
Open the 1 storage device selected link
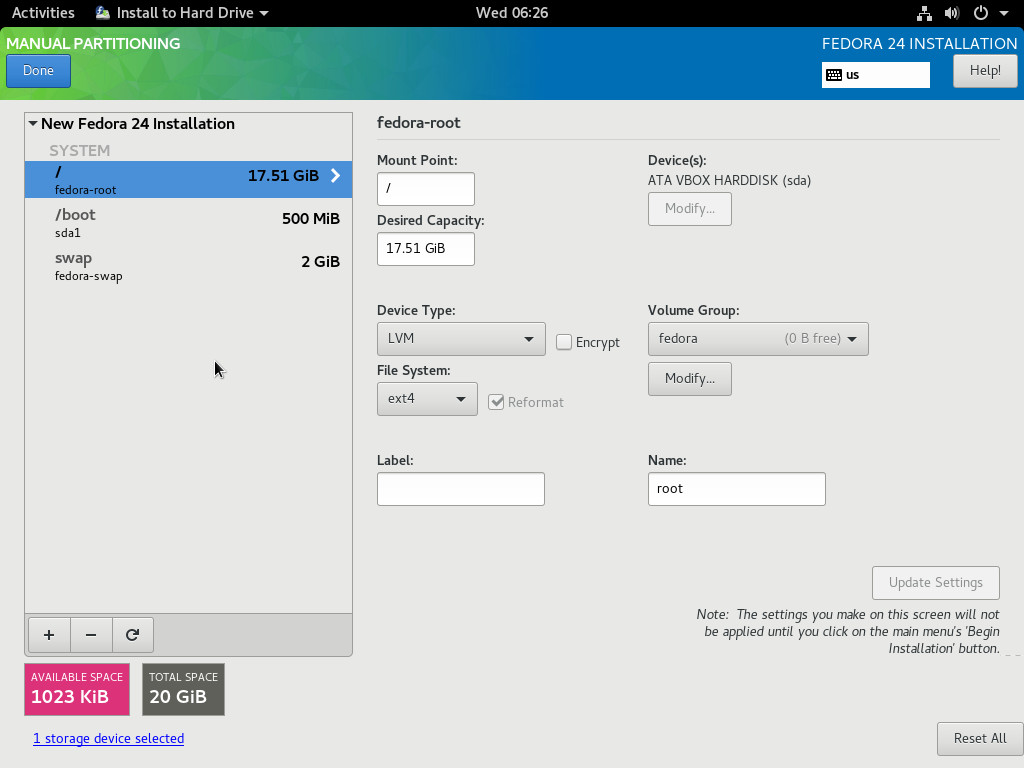tap(108, 738)
